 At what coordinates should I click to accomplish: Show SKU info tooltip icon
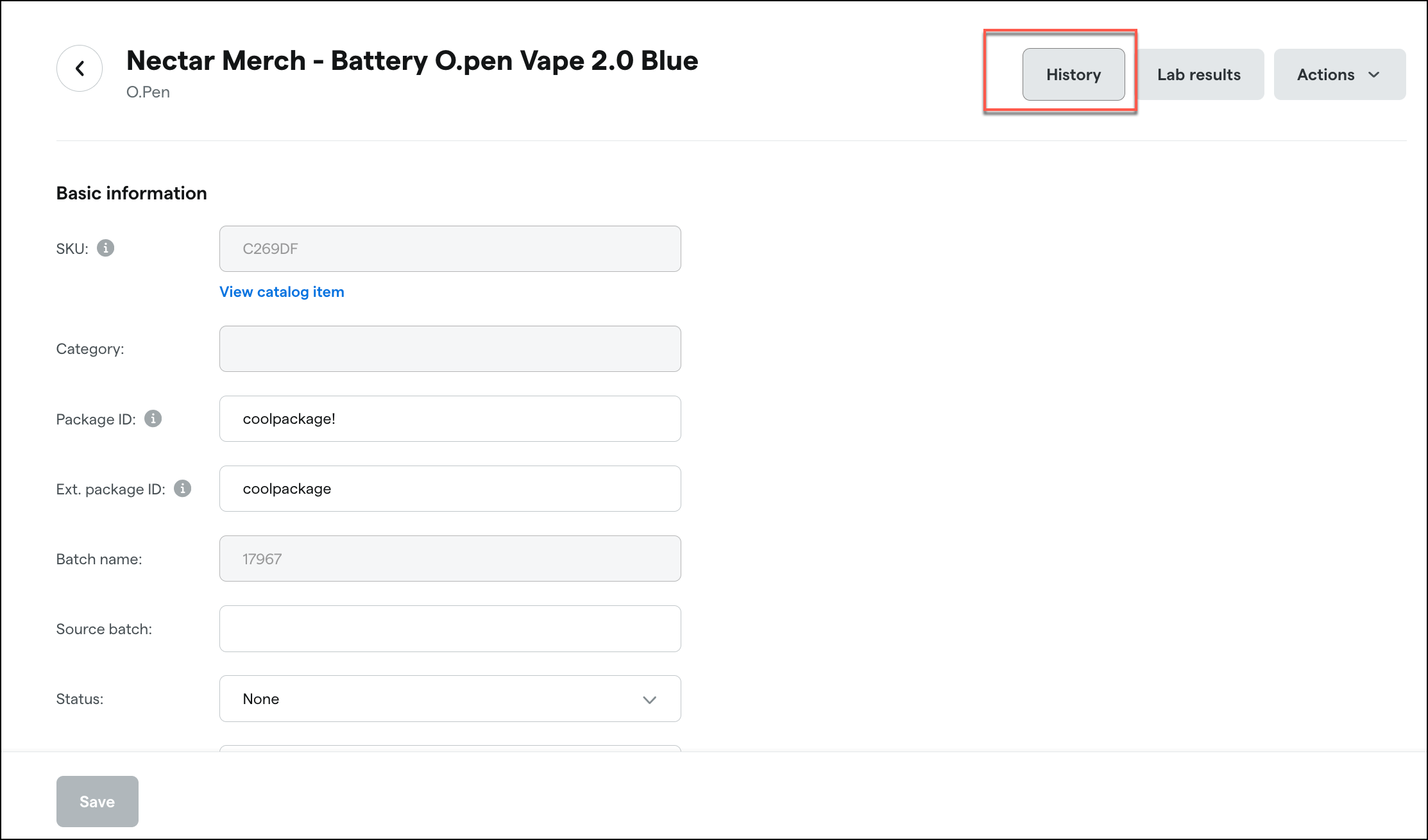click(x=106, y=248)
